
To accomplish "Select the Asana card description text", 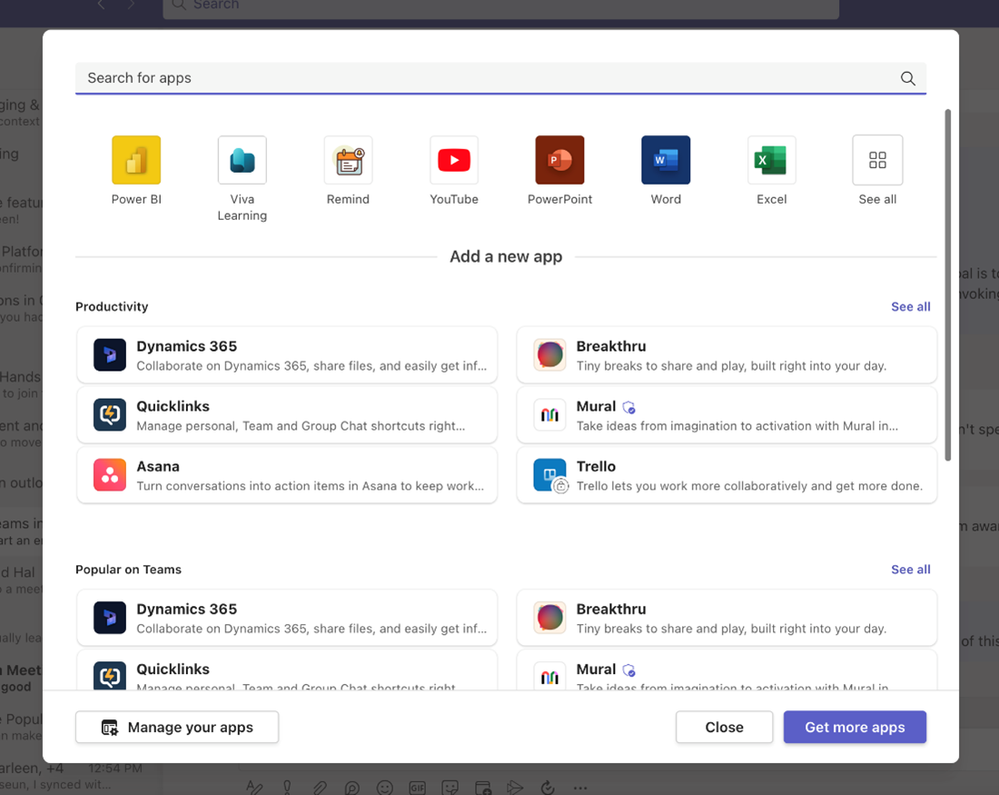I will click(310, 486).
